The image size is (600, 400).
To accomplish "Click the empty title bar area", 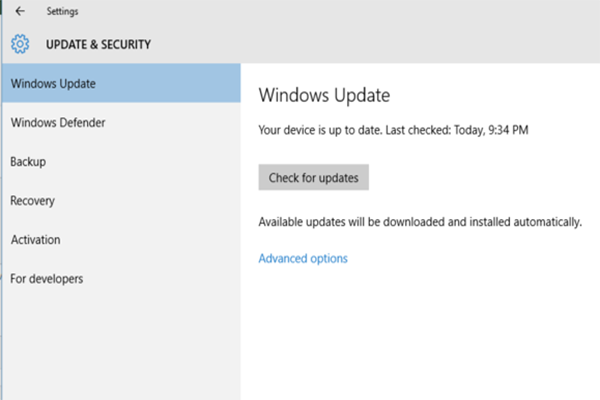I will coord(350,12).
